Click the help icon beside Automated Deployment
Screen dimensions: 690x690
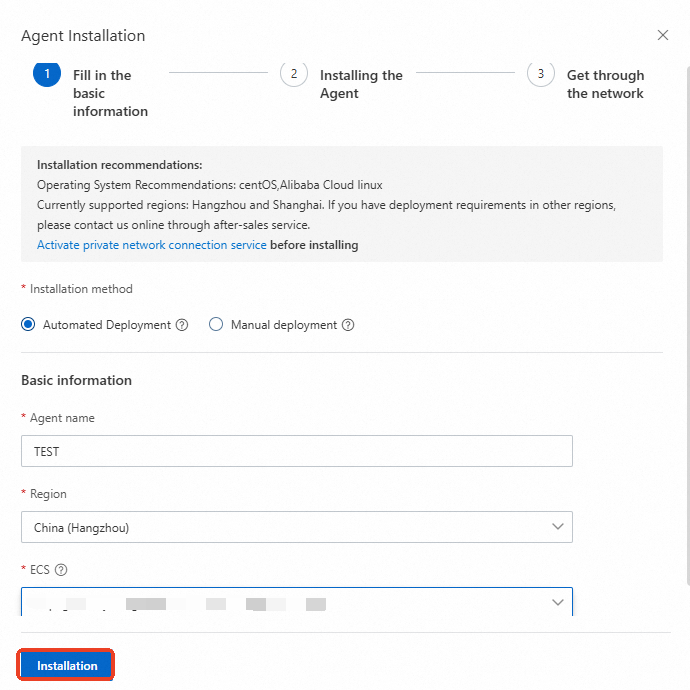pos(182,325)
